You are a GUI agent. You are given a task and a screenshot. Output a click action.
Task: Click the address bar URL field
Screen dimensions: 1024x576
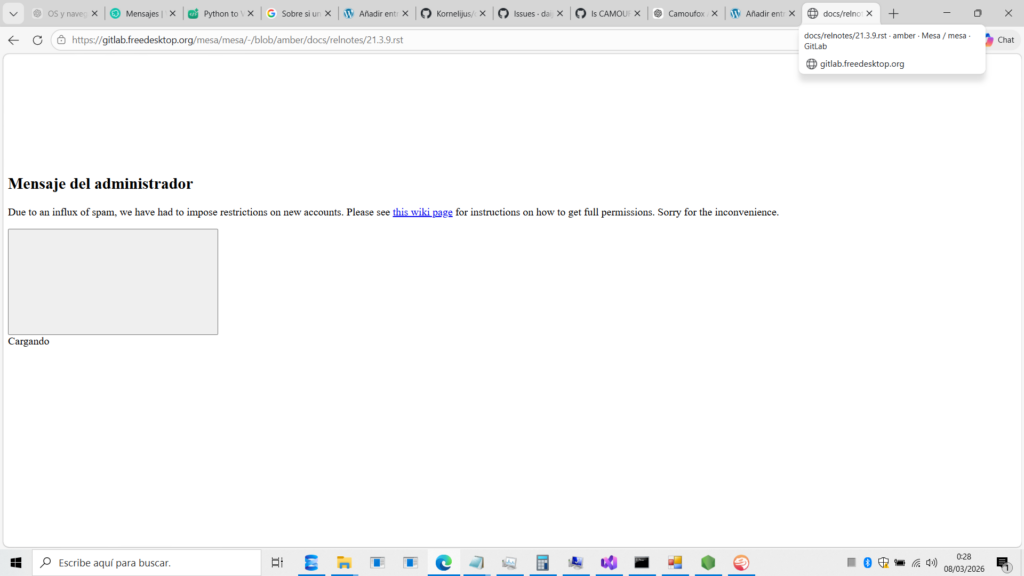pyautogui.click(x=400, y=40)
